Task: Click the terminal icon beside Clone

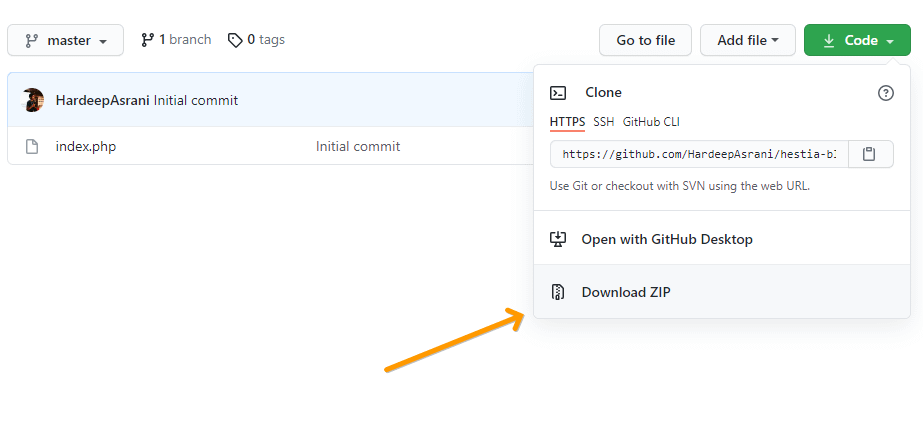Action: point(559,93)
